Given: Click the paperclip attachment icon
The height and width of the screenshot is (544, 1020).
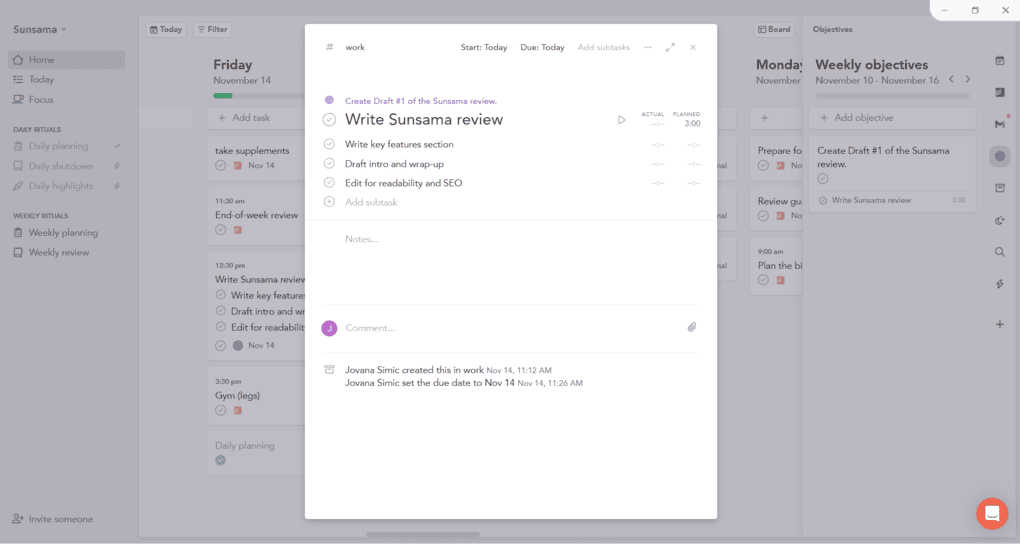Looking at the screenshot, I should [x=691, y=328].
